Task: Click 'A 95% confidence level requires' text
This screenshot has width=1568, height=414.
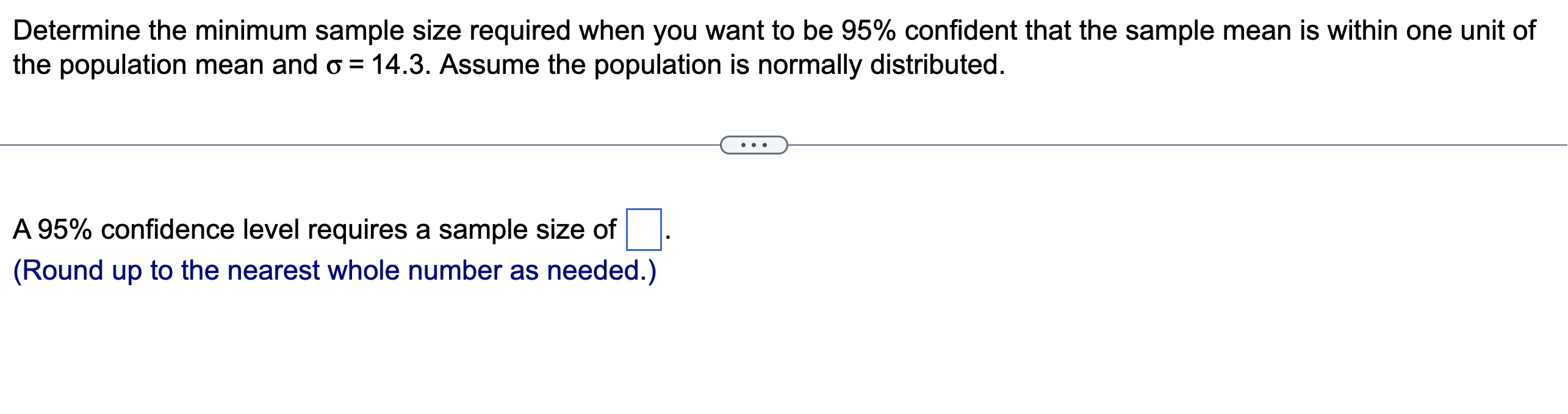Action: tap(214, 230)
